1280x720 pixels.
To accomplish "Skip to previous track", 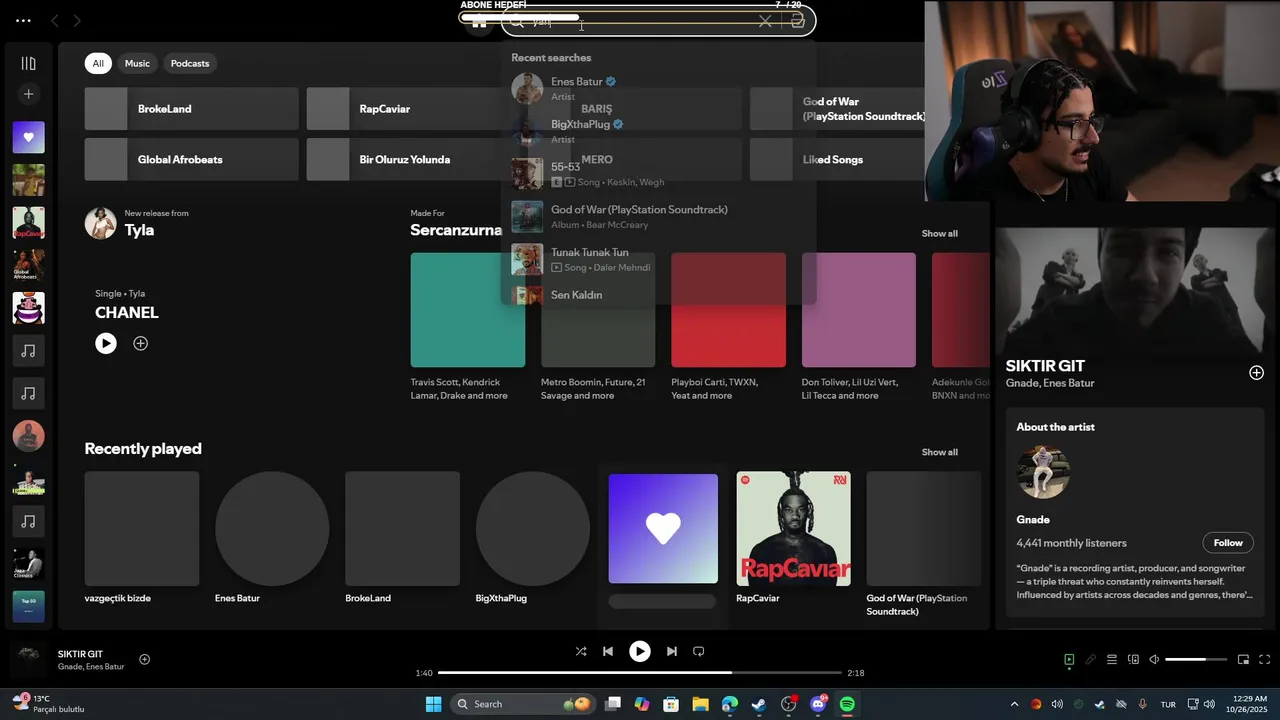I will click(x=607, y=651).
